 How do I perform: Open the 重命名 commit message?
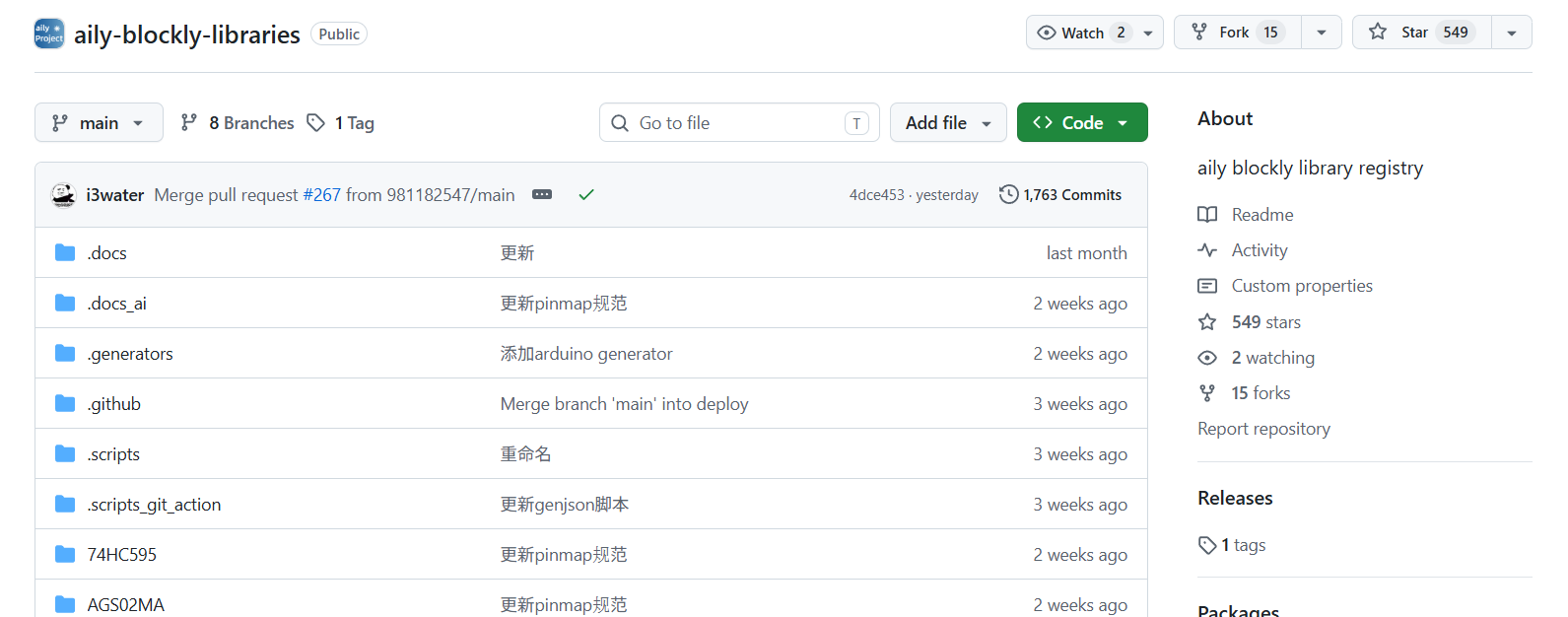(526, 454)
